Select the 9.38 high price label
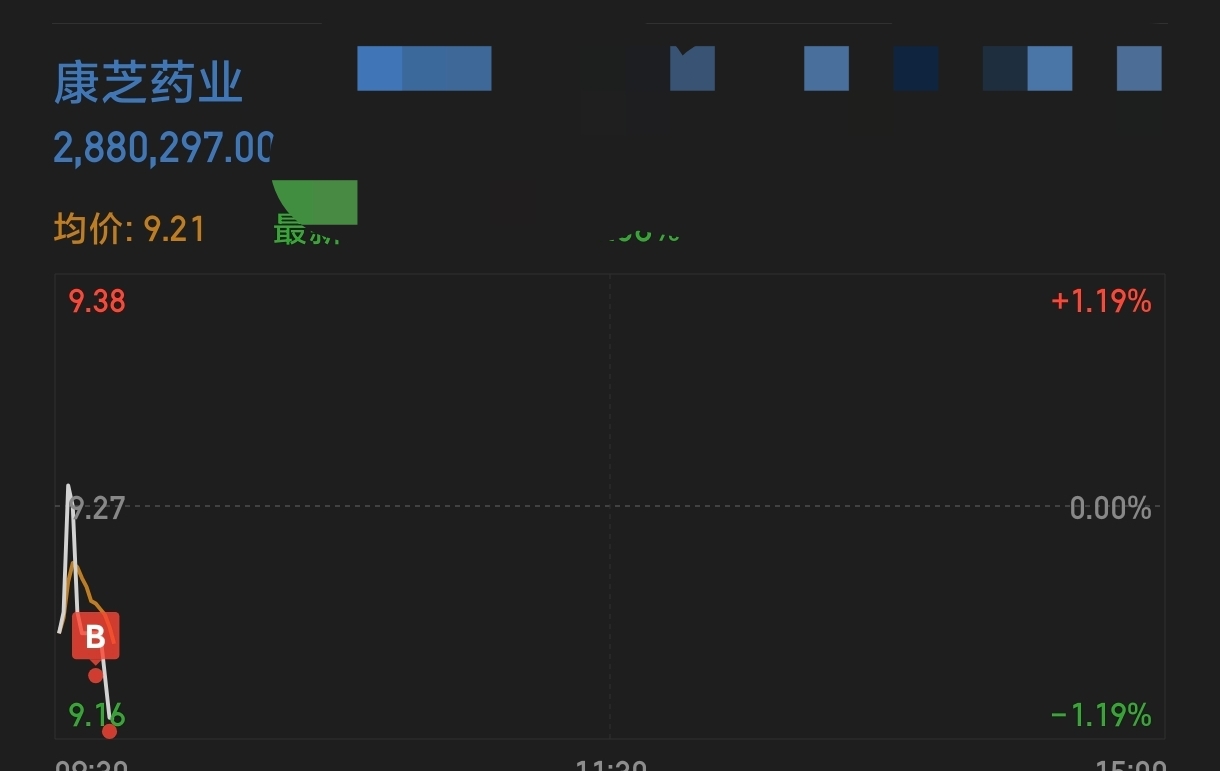The height and width of the screenshot is (771, 1220). click(x=97, y=301)
